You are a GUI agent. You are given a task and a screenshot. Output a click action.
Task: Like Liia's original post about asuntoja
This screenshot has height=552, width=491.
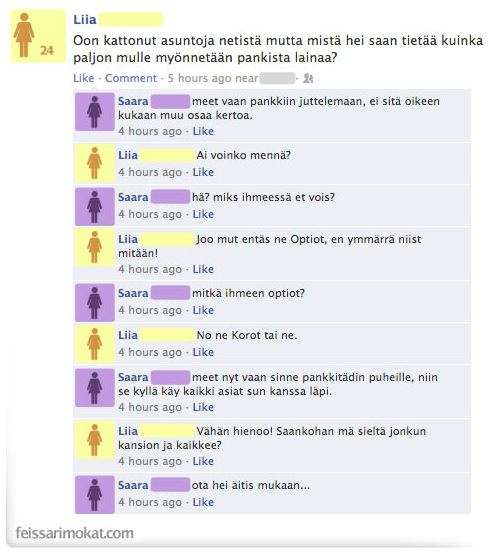[84, 78]
